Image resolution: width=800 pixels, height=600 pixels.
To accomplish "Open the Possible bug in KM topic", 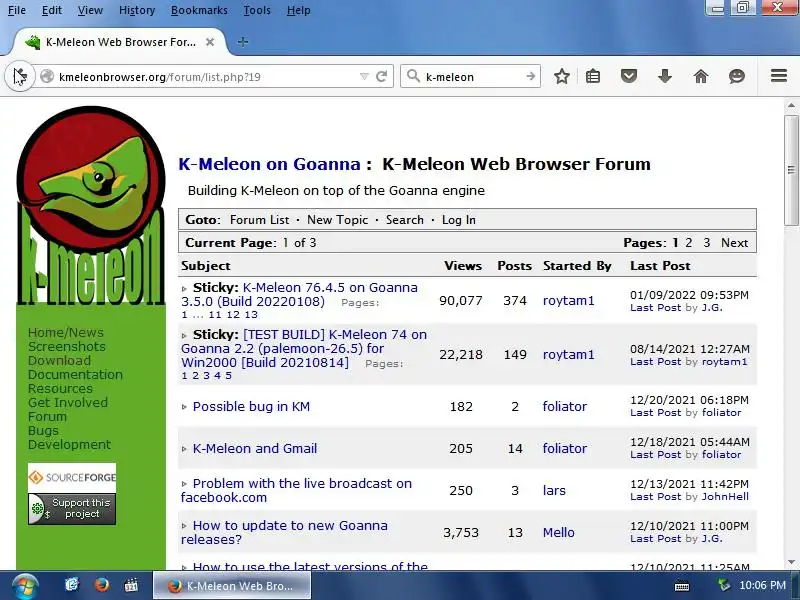I will pos(251,407).
